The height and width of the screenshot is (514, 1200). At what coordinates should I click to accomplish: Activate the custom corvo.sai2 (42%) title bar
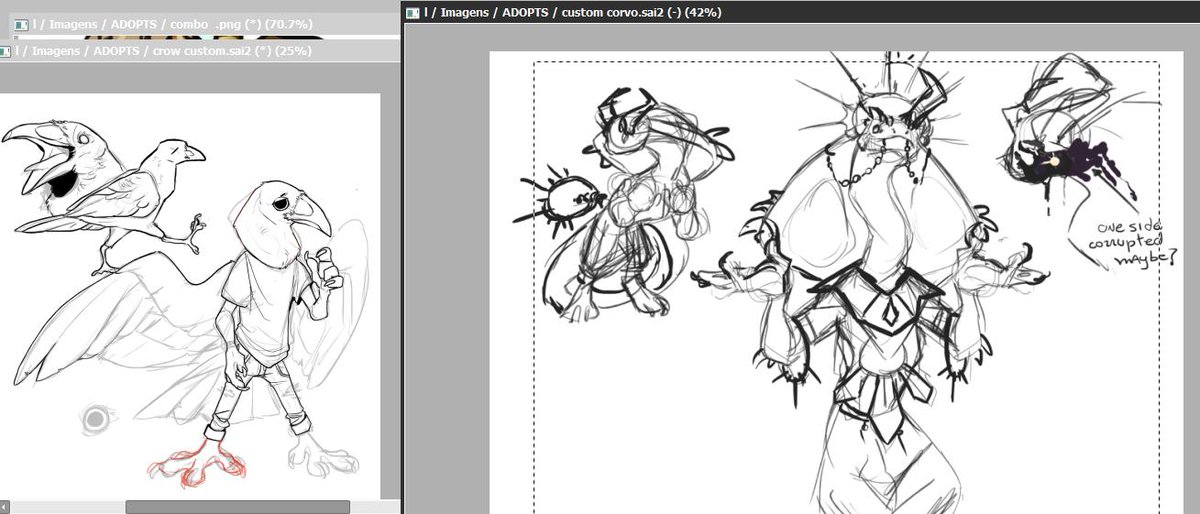coord(800,12)
